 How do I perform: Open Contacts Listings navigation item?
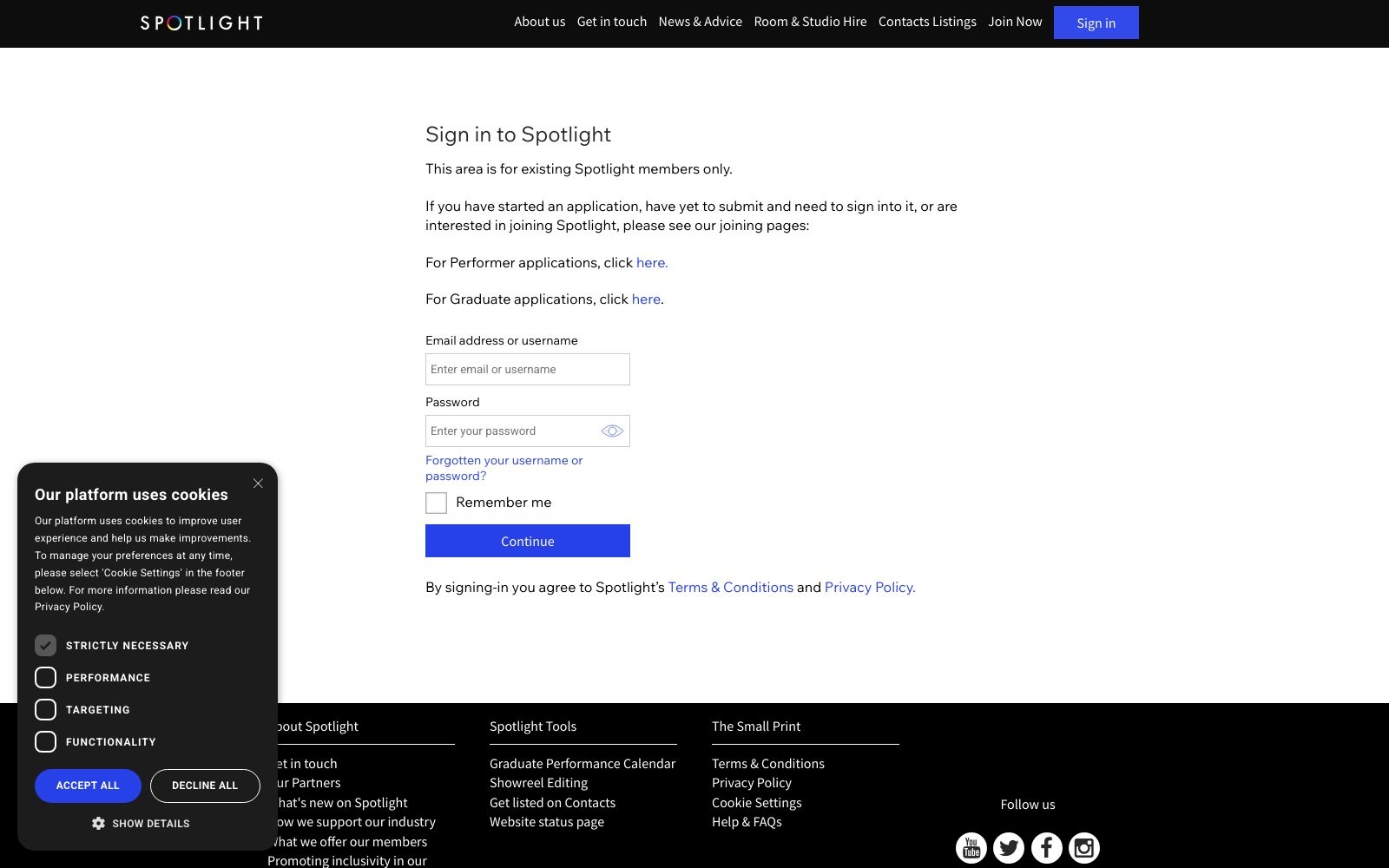tap(927, 22)
